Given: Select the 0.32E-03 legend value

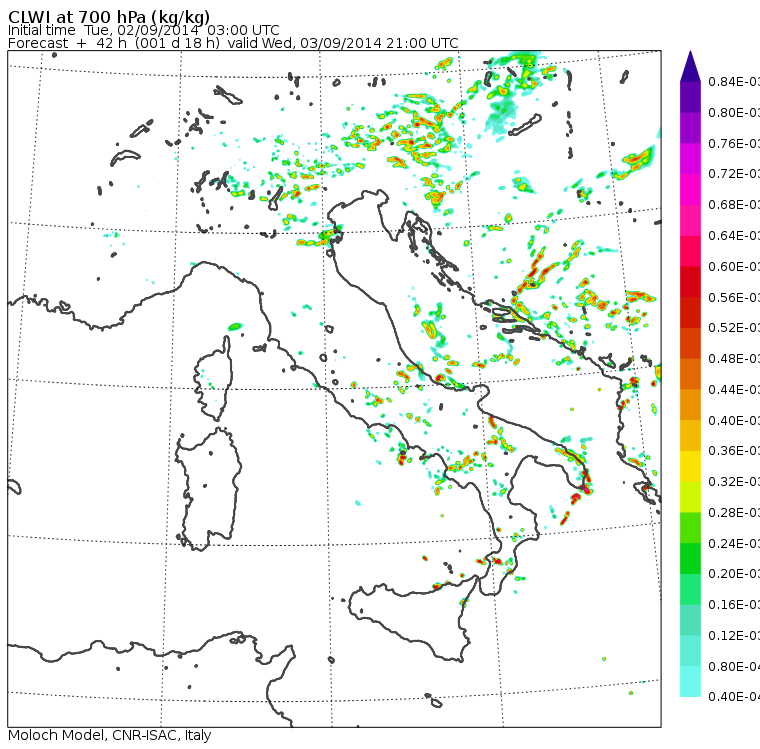Looking at the screenshot, I should coord(734,481).
